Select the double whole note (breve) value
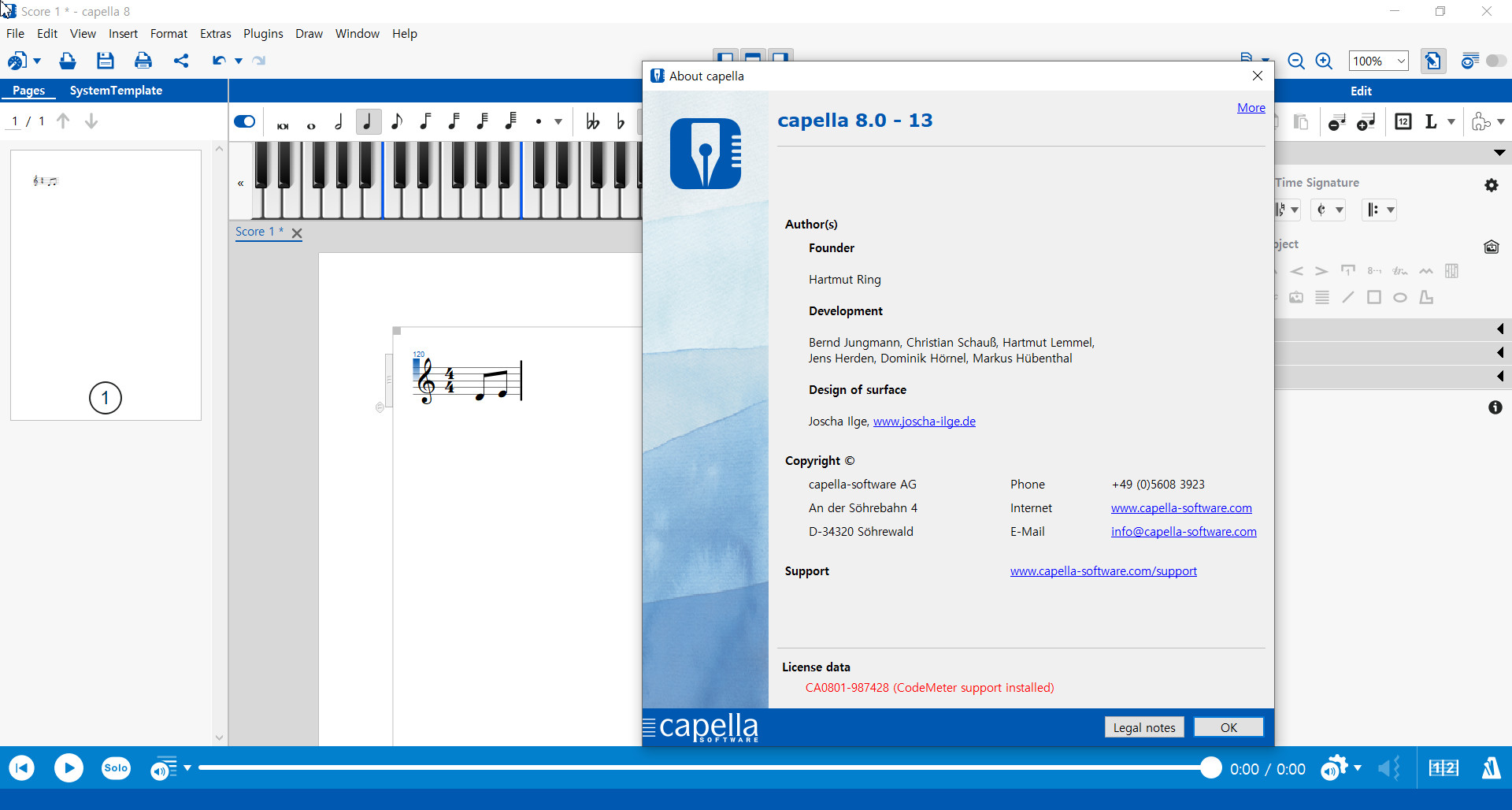This screenshot has height=810, width=1512. click(283, 125)
